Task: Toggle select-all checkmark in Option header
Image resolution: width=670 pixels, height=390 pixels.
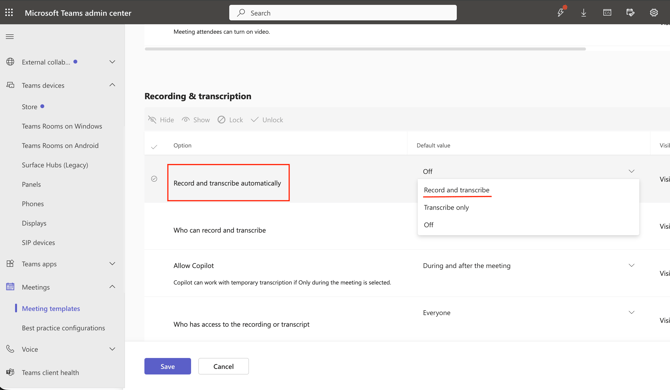Action: 154,147
